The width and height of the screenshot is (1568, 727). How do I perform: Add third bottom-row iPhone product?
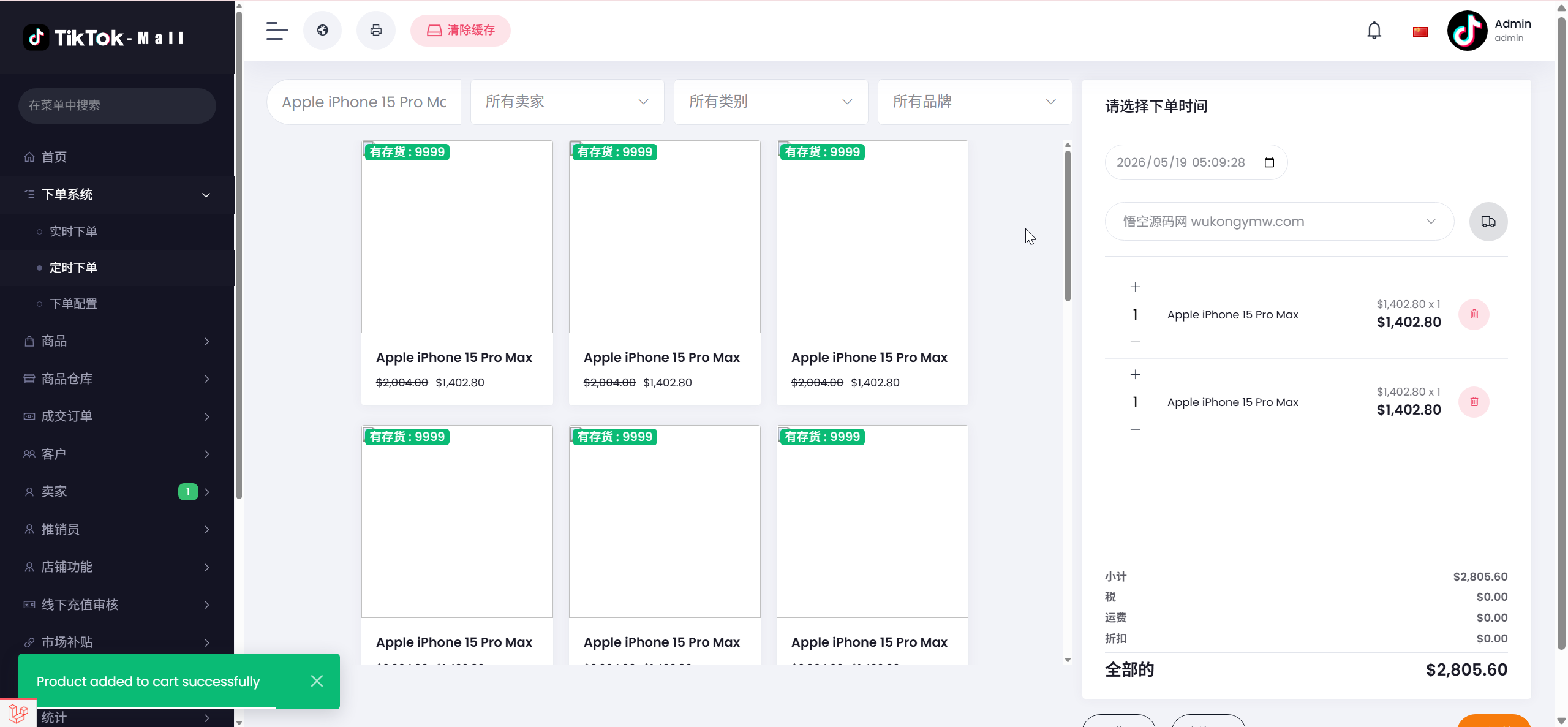tap(872, 544)
